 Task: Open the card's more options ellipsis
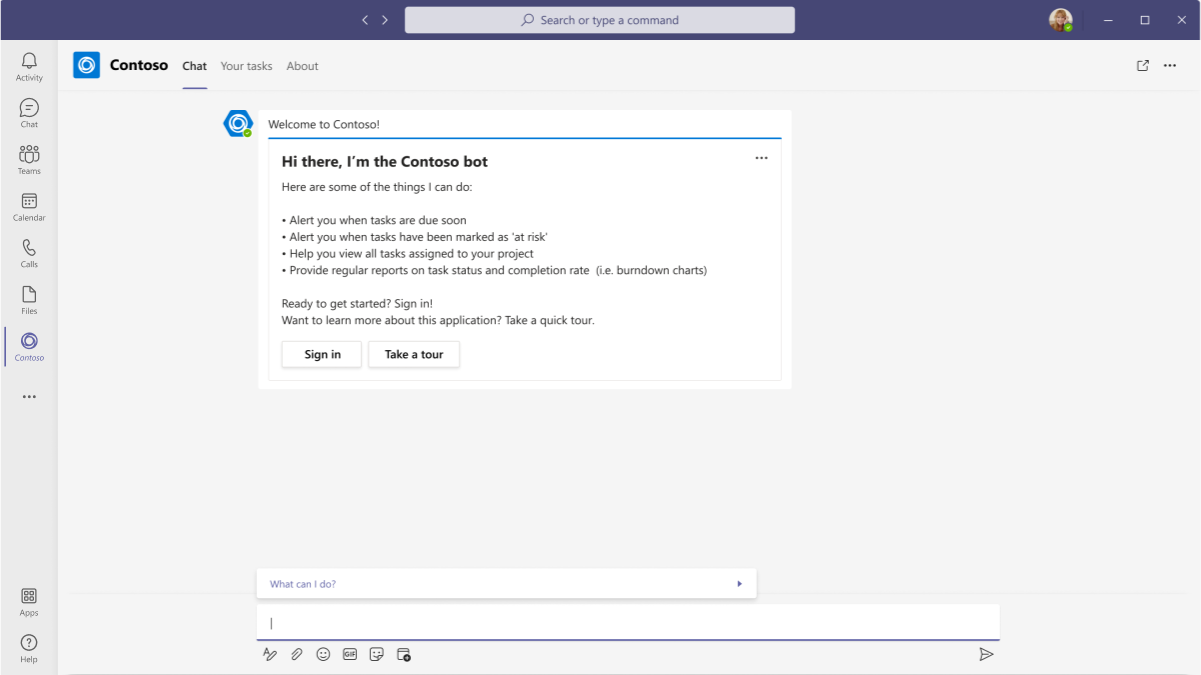761,158
